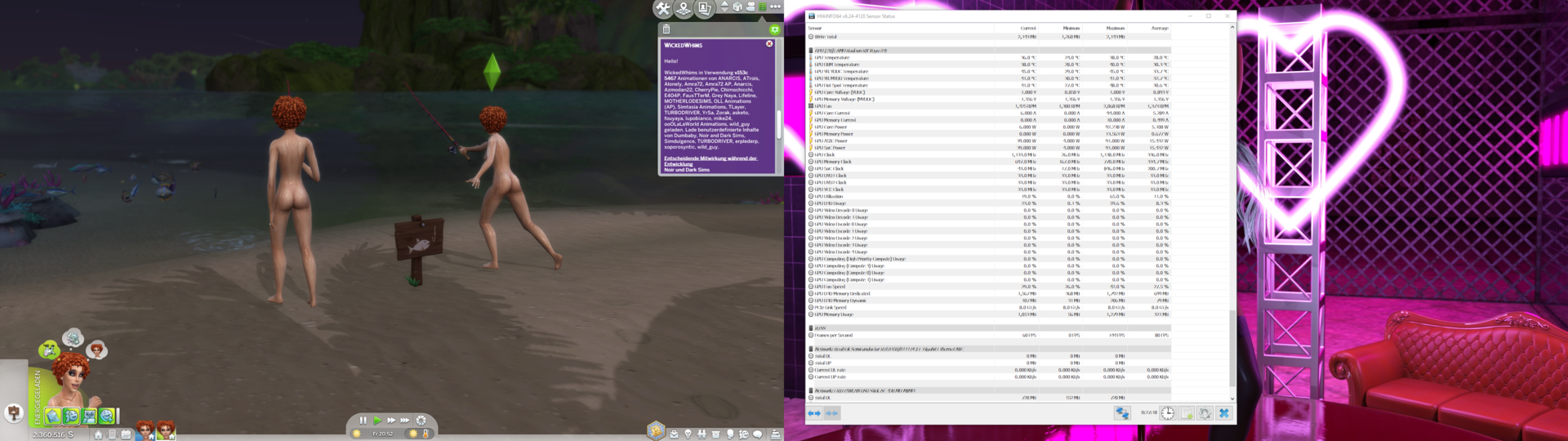Open the lot signpost info icon
1568x441 pixels.
(x=14, y=412)
